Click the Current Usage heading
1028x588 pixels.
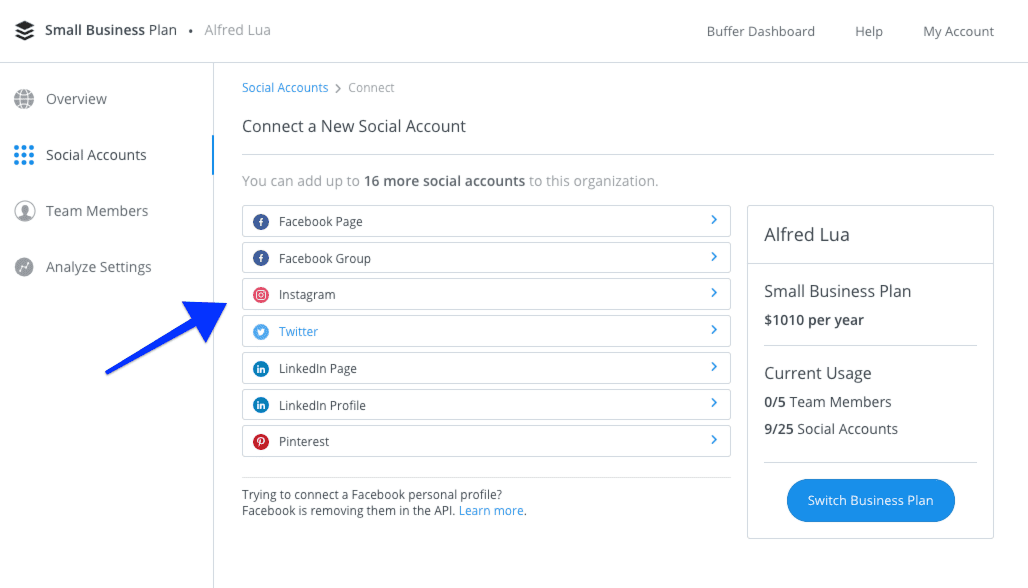pos(818,373)
